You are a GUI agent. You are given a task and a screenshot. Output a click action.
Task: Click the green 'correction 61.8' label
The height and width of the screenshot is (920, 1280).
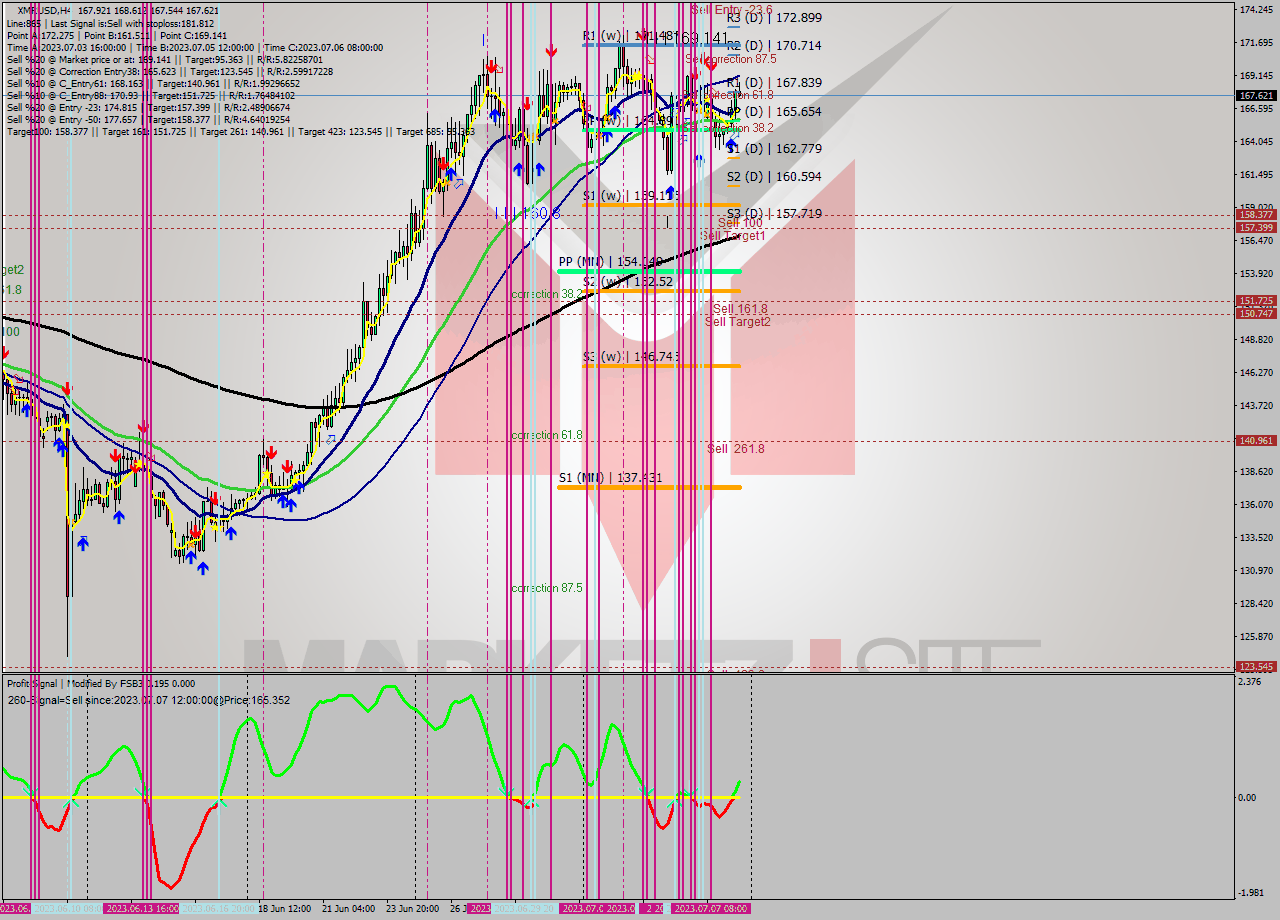547,436
